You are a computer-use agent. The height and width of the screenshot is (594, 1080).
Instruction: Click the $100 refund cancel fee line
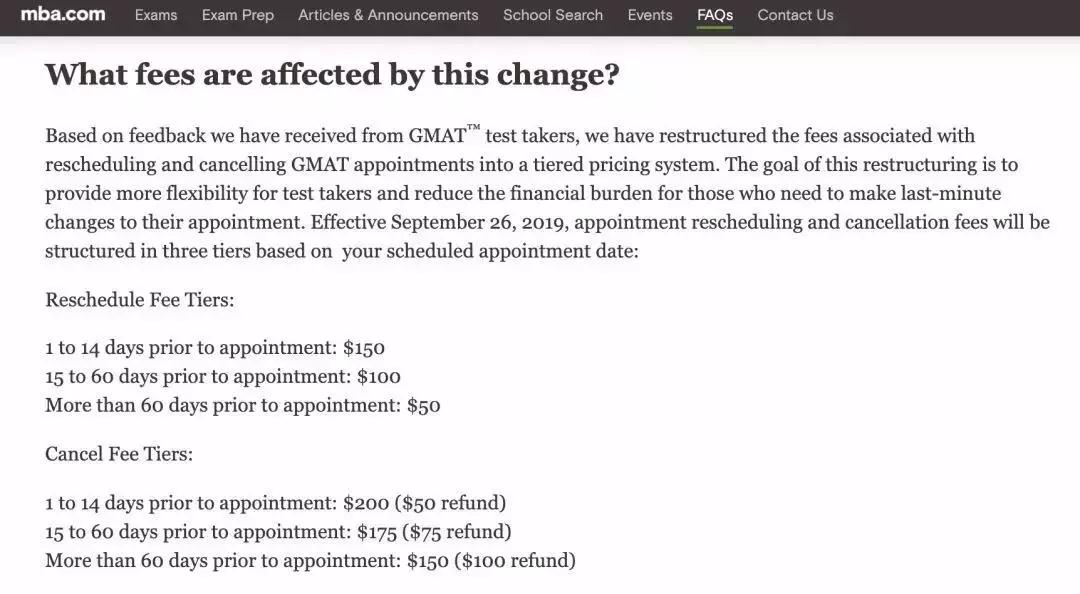tap(310, 561)
